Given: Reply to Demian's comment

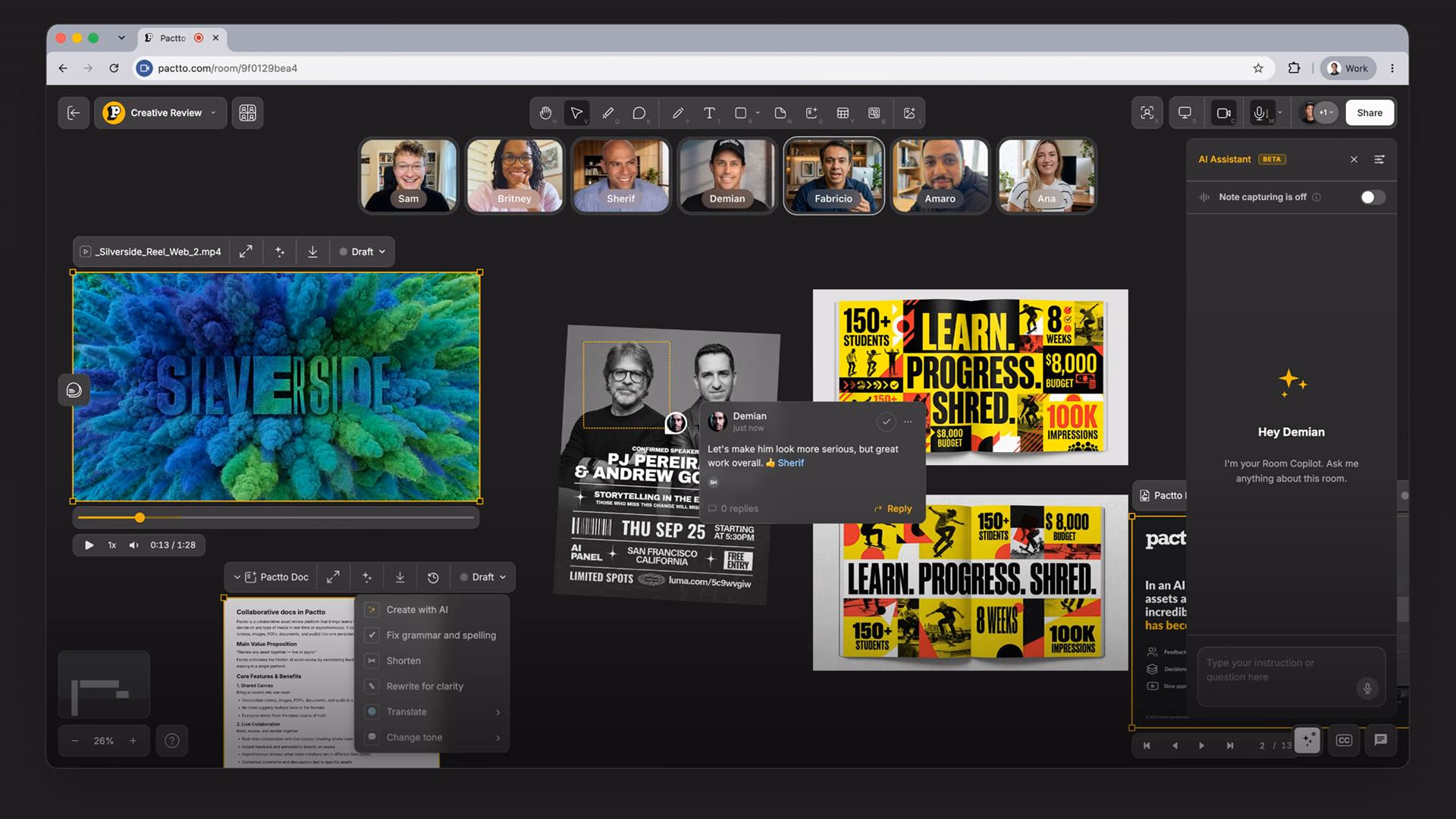Looking at the screenshot, I should point(893,509).
